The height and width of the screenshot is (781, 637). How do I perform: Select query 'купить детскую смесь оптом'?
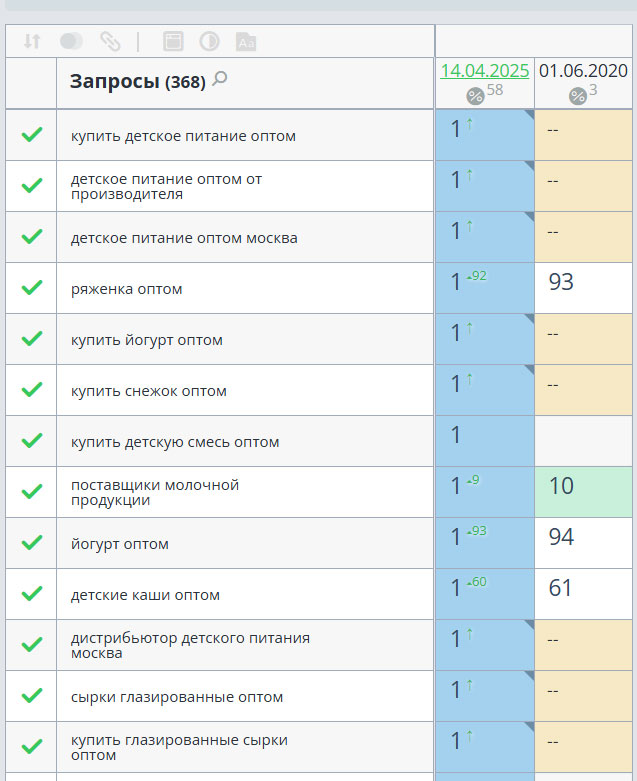tap(175, 442)
